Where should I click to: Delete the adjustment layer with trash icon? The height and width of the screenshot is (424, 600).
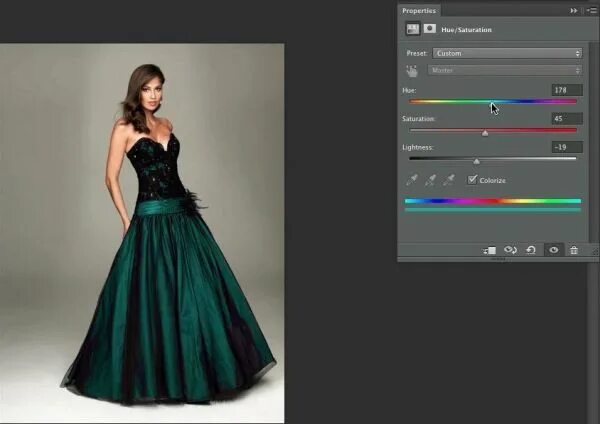(574, 250)
